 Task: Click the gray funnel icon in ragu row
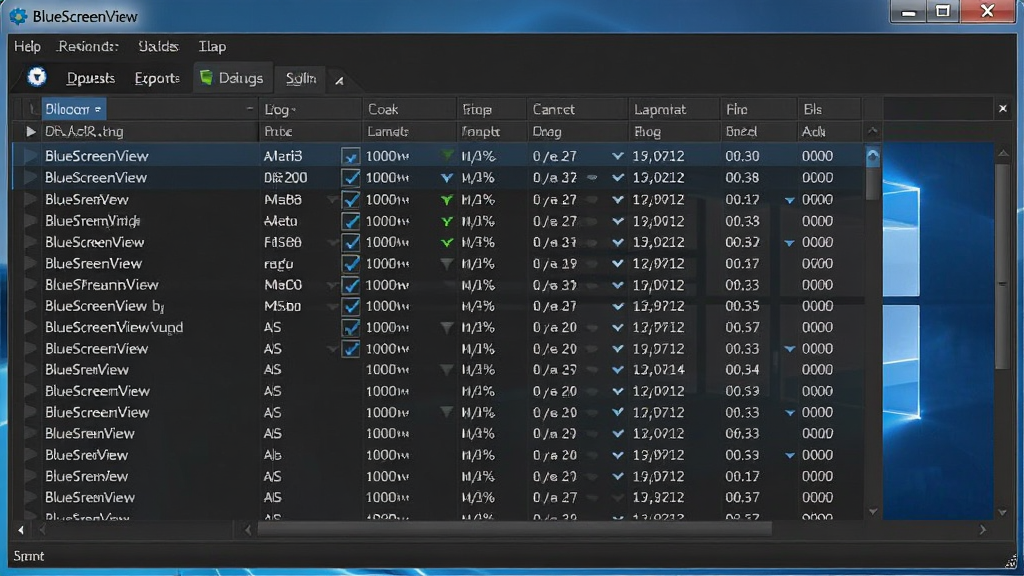pos(447,264)
